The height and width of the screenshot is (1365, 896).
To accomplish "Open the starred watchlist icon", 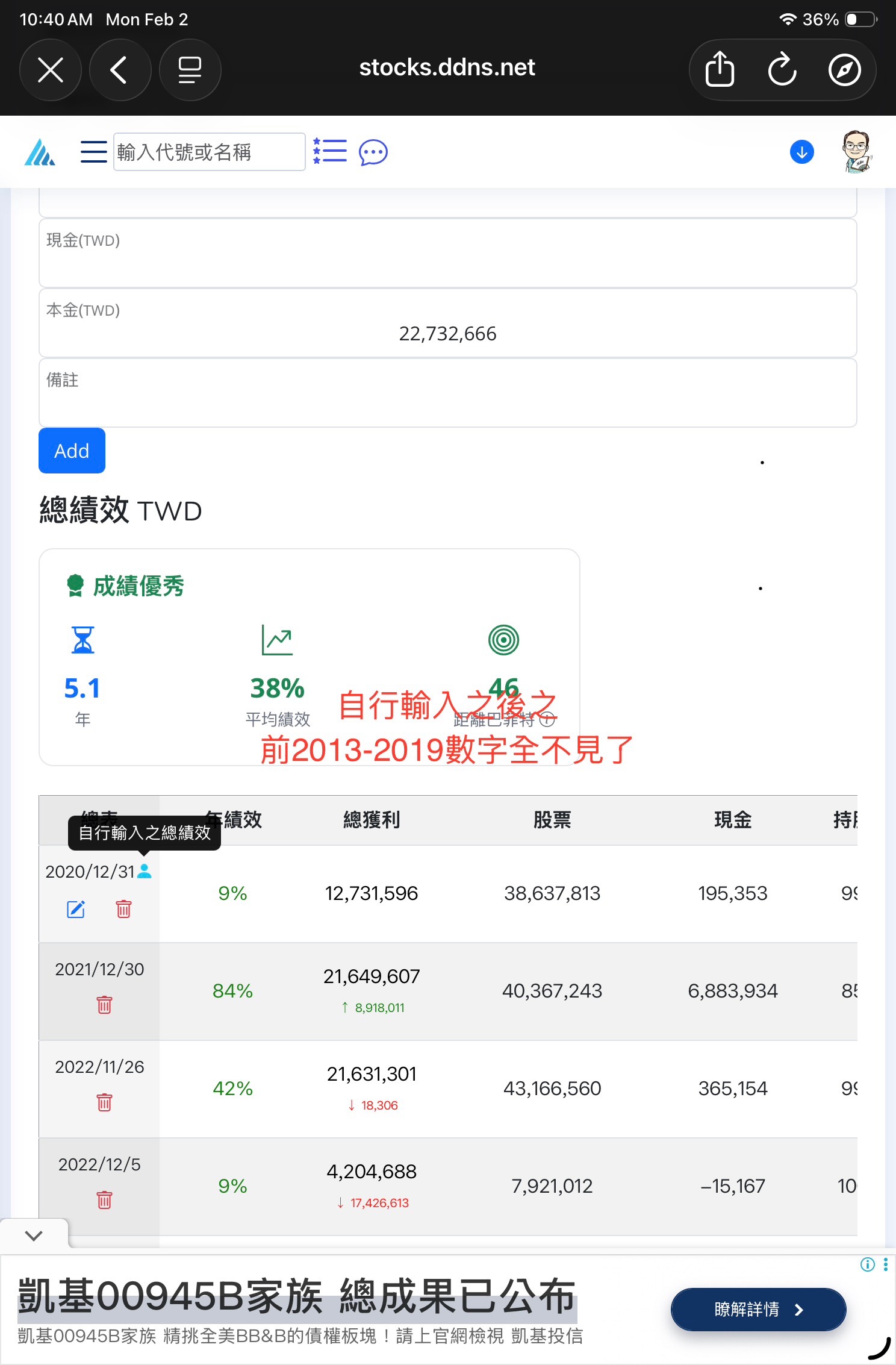I will 330,152.
